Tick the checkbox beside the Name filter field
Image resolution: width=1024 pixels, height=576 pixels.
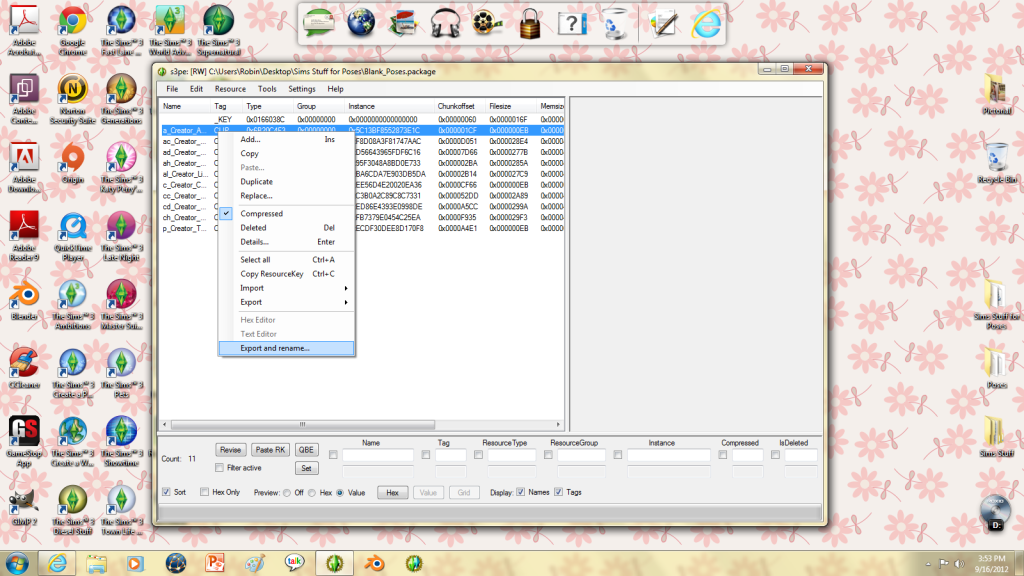[x=333, y=455]
